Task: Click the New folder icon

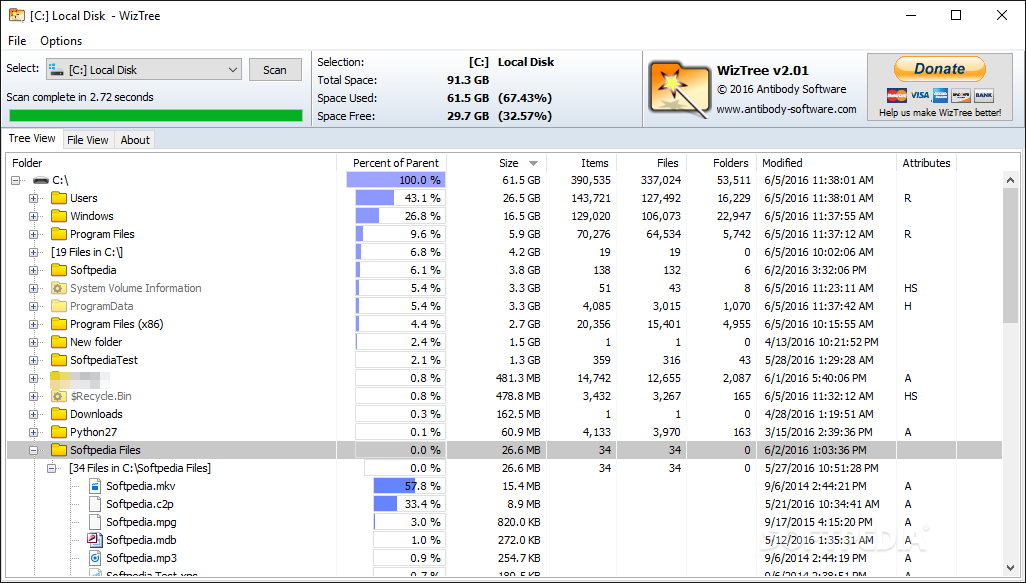Action: (59, 342)
